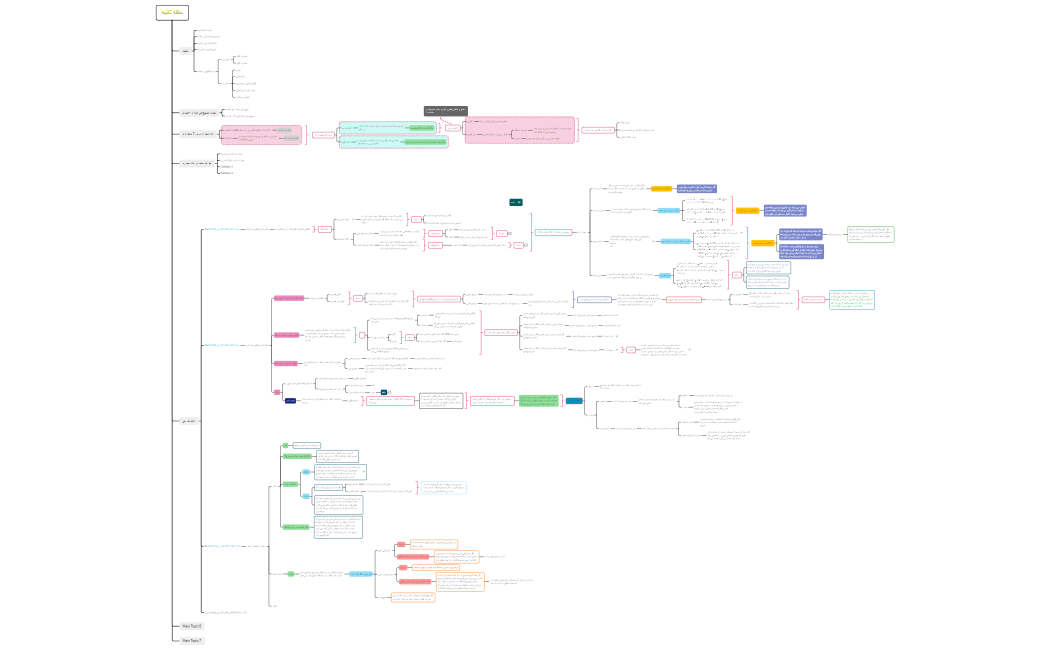1050x650 pixels.
Task: Click the topmost small green label node
Action: [285, 445]
